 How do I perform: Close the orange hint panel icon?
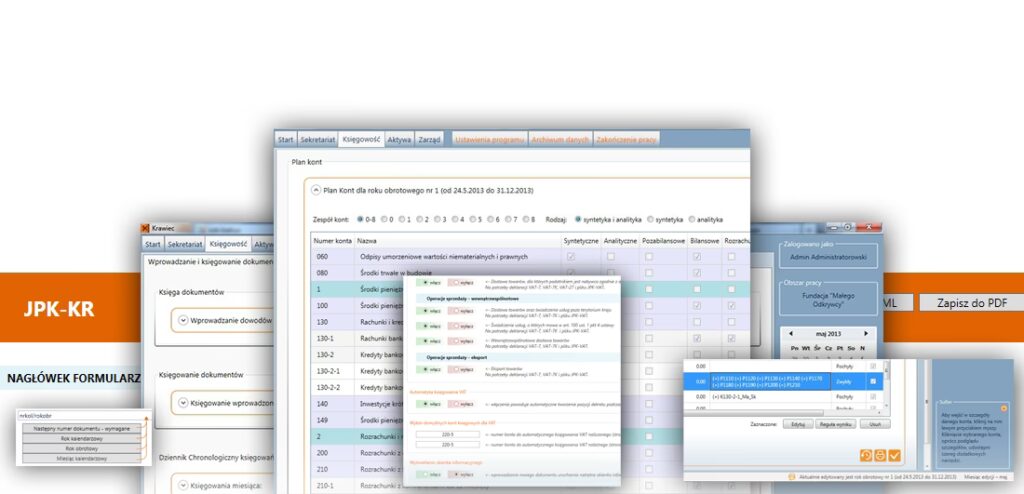[x=1003, y=409]
